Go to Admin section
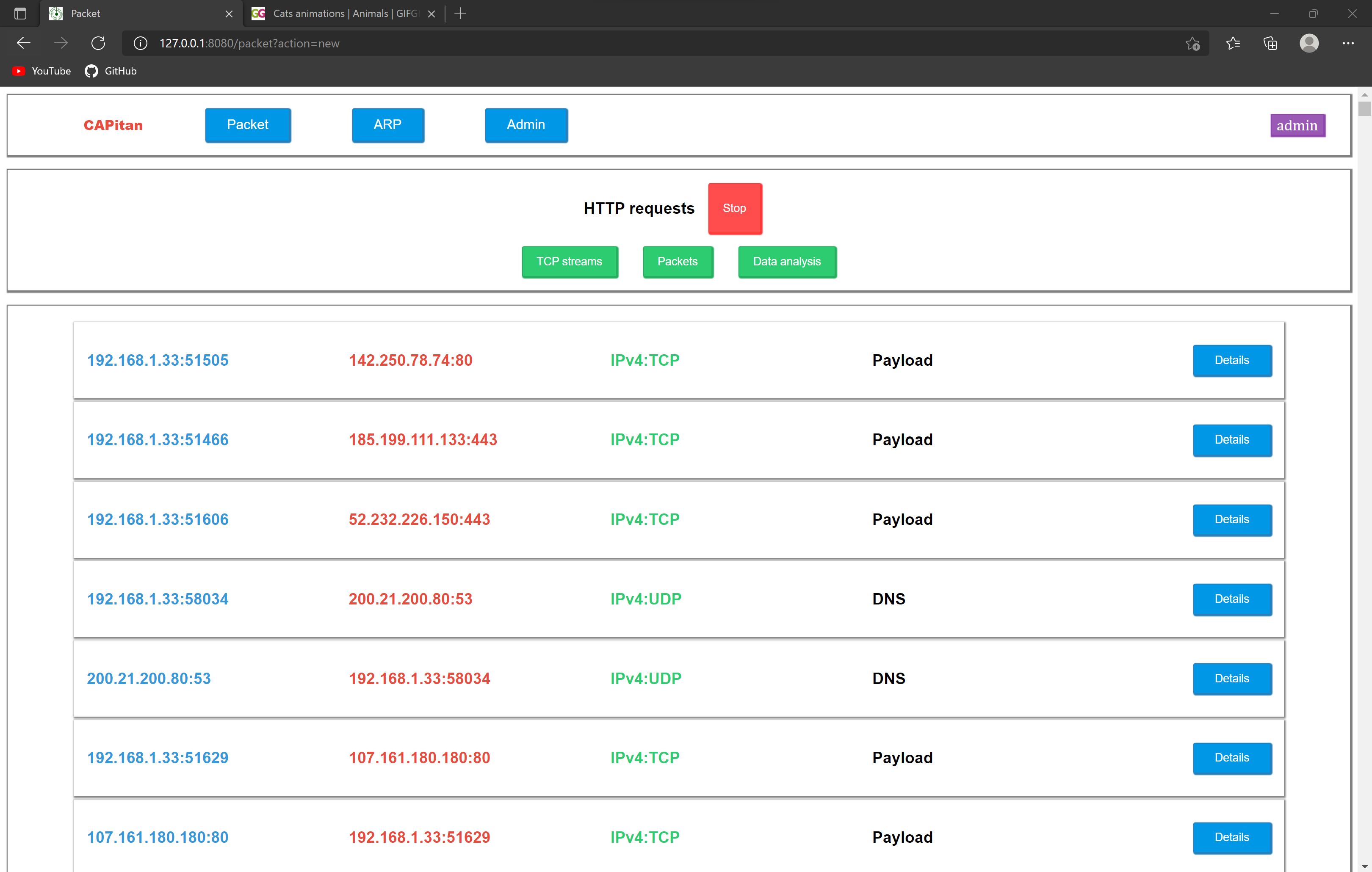This screenshot has width=1372, height=872. [526, 125]
